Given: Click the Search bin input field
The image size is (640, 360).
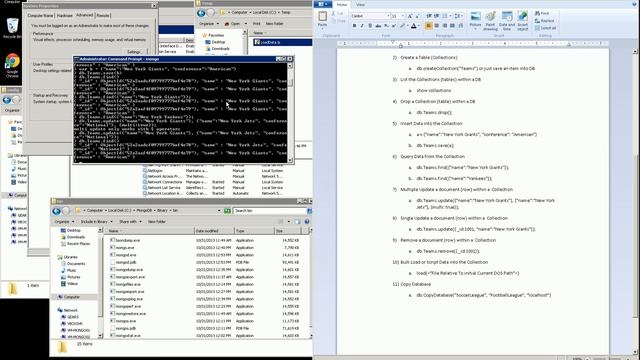Looking at the screenshot, I should tap(269, 211).
